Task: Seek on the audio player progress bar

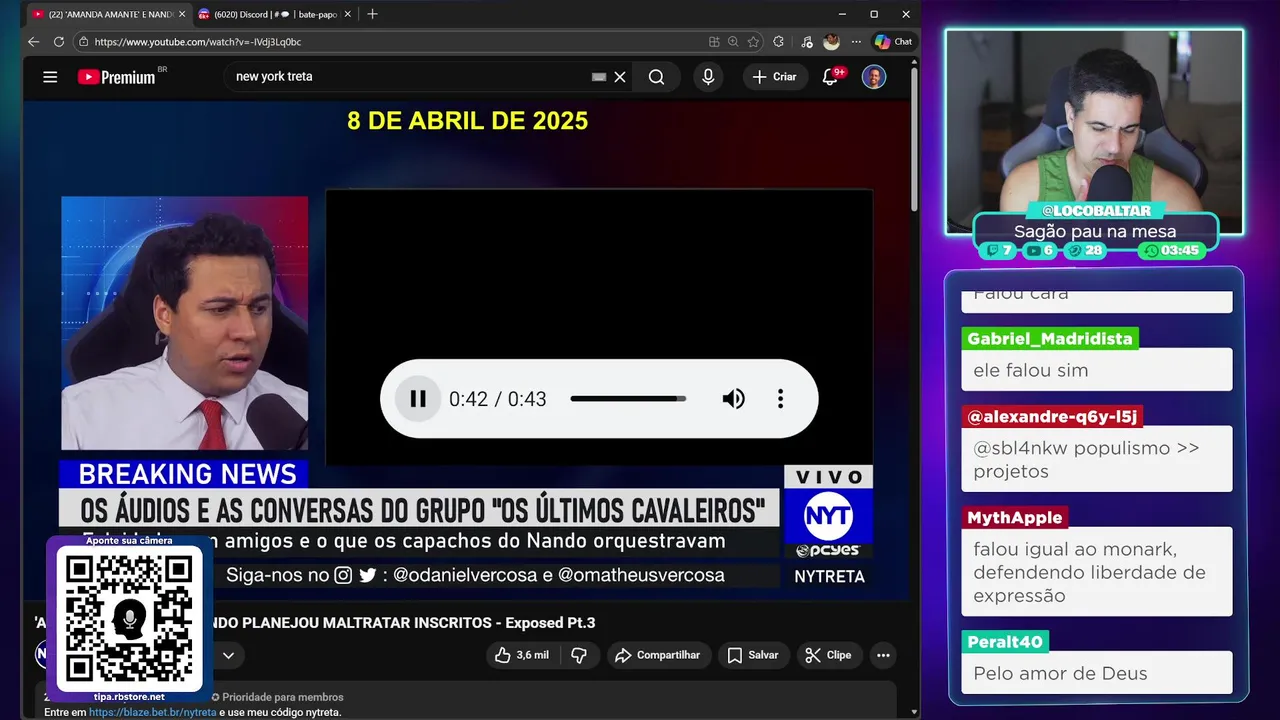Action: pyautogui.click(x=628, y=399)
